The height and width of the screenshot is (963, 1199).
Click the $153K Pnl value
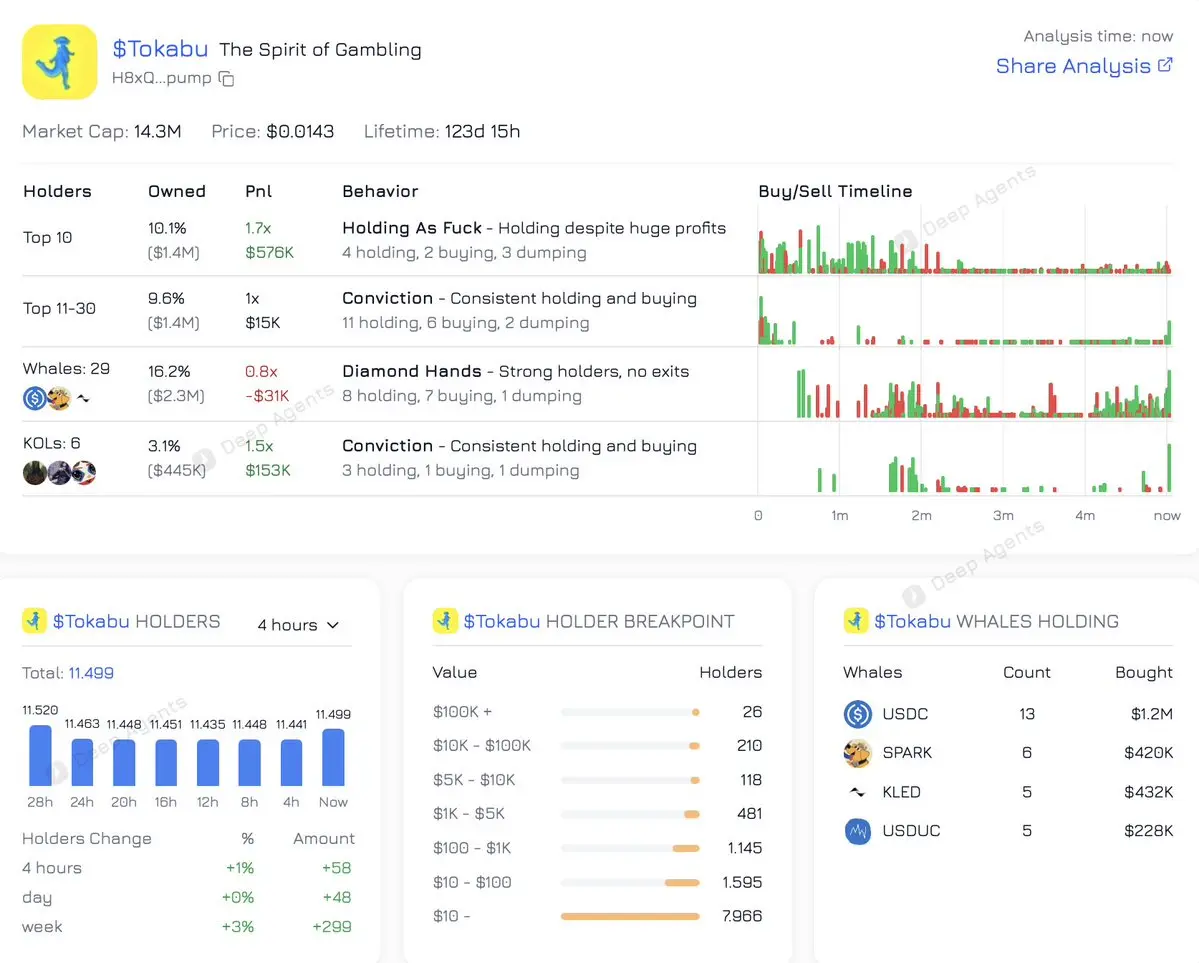point(268,470)
